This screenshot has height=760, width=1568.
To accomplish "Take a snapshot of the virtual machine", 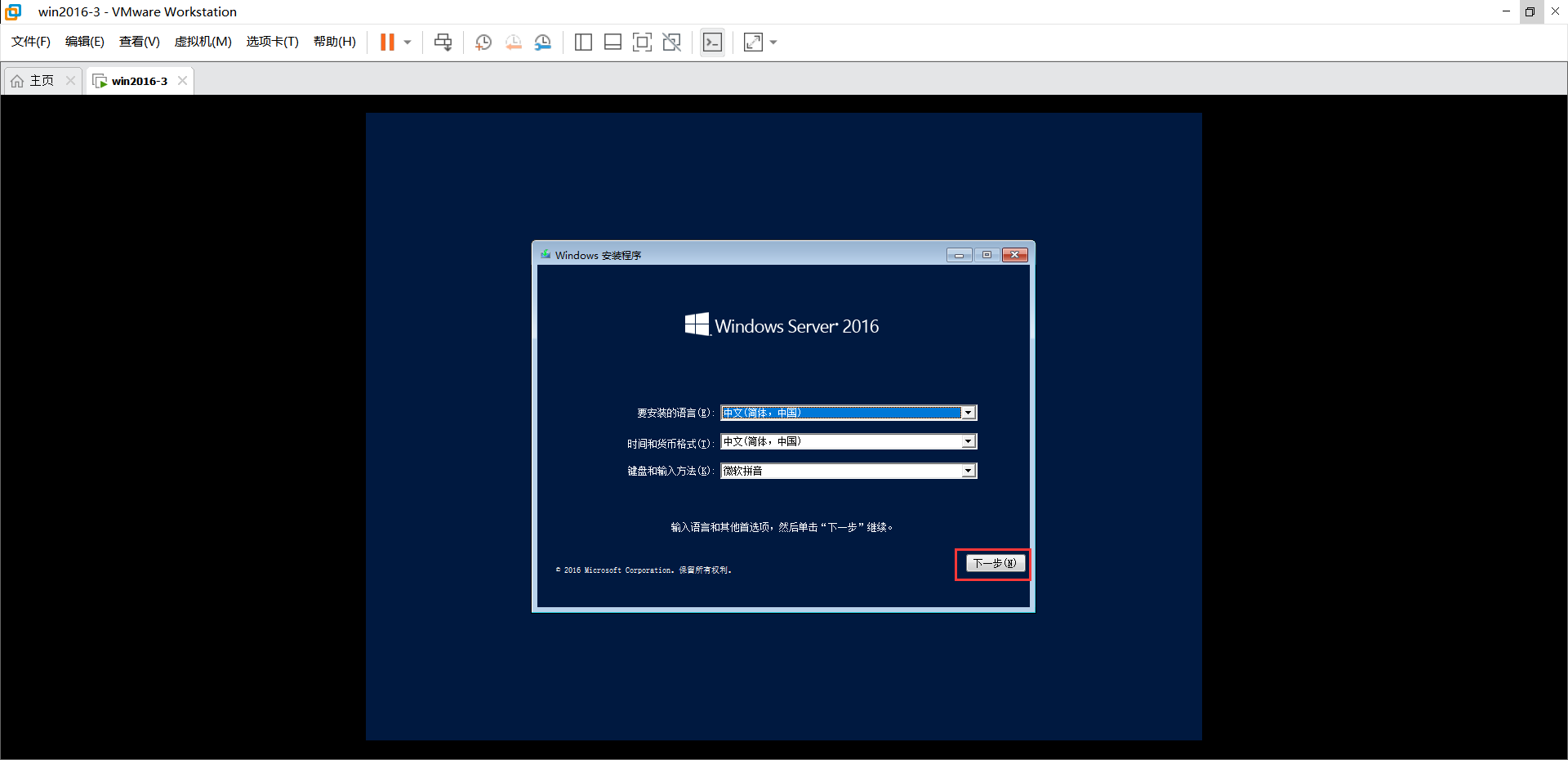I will point(483,42).
